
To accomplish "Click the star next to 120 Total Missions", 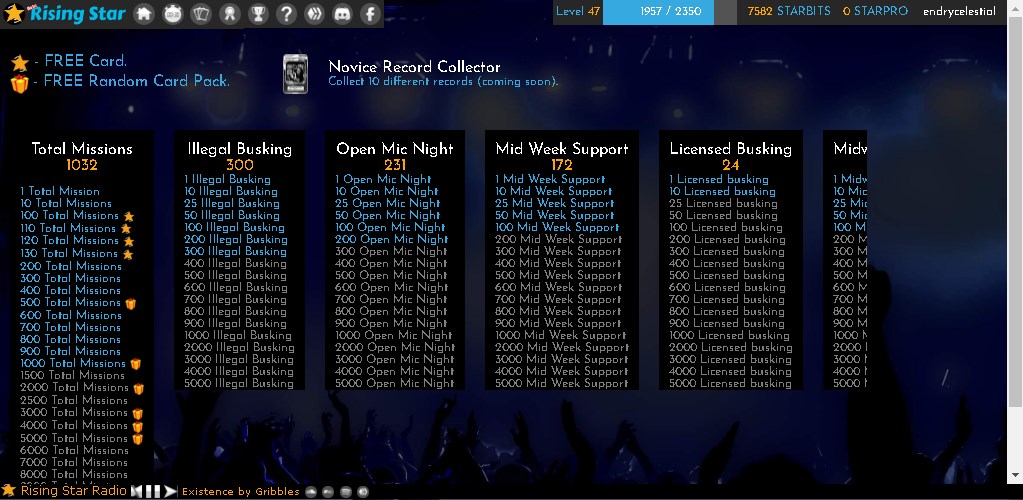I will coord(129,241).
